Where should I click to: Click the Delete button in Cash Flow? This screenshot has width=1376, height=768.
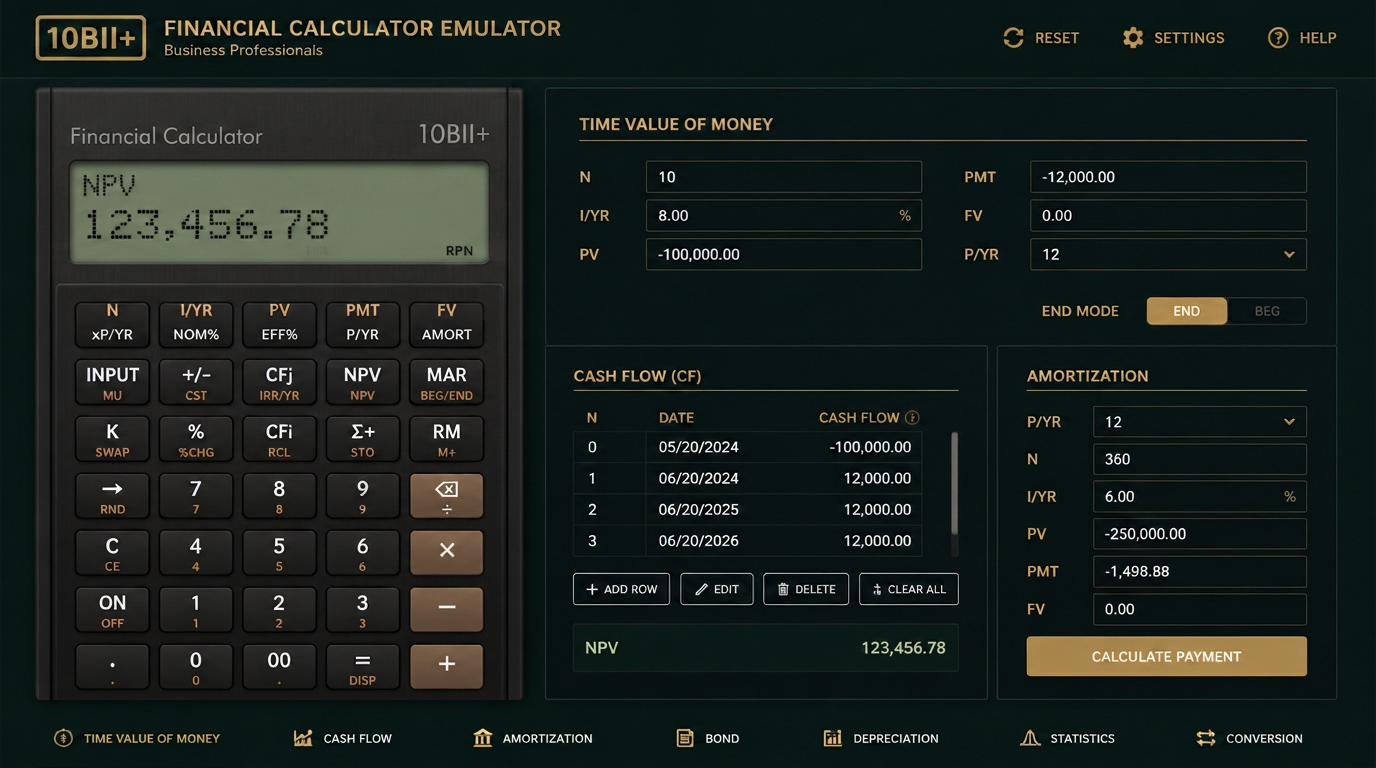click(x=806, y=589)
